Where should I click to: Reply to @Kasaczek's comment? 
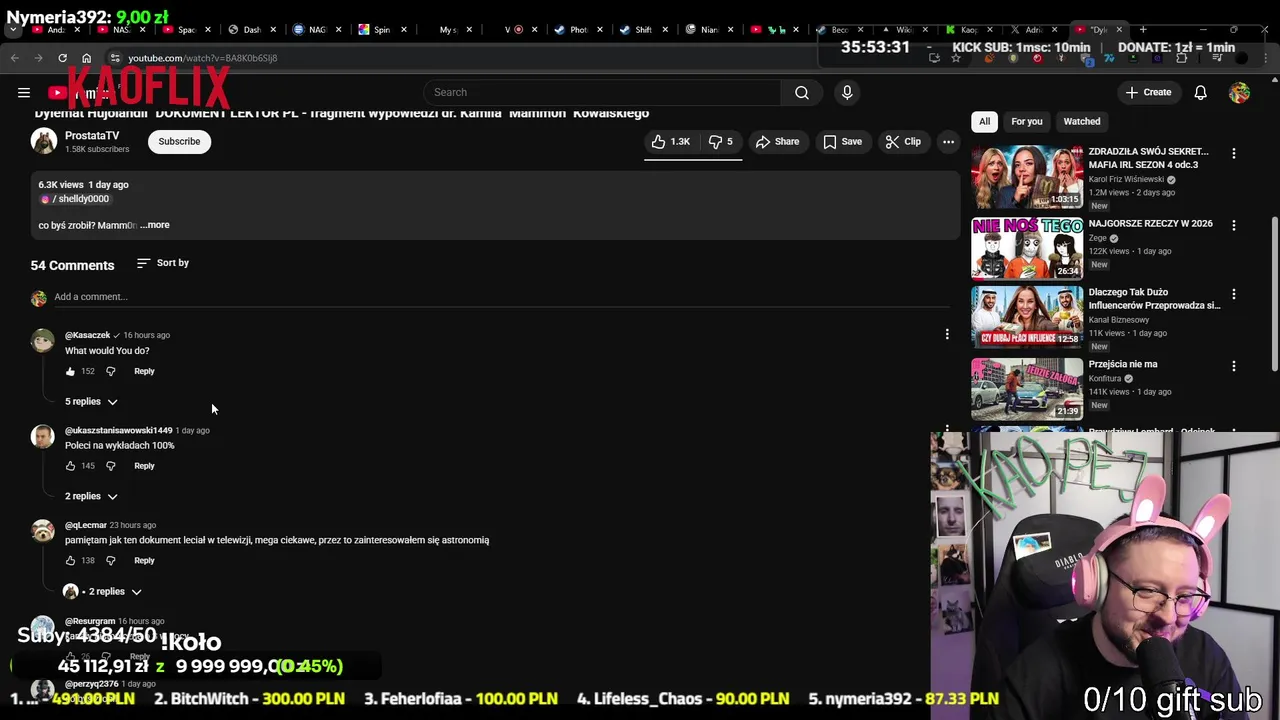click(144, 371)
